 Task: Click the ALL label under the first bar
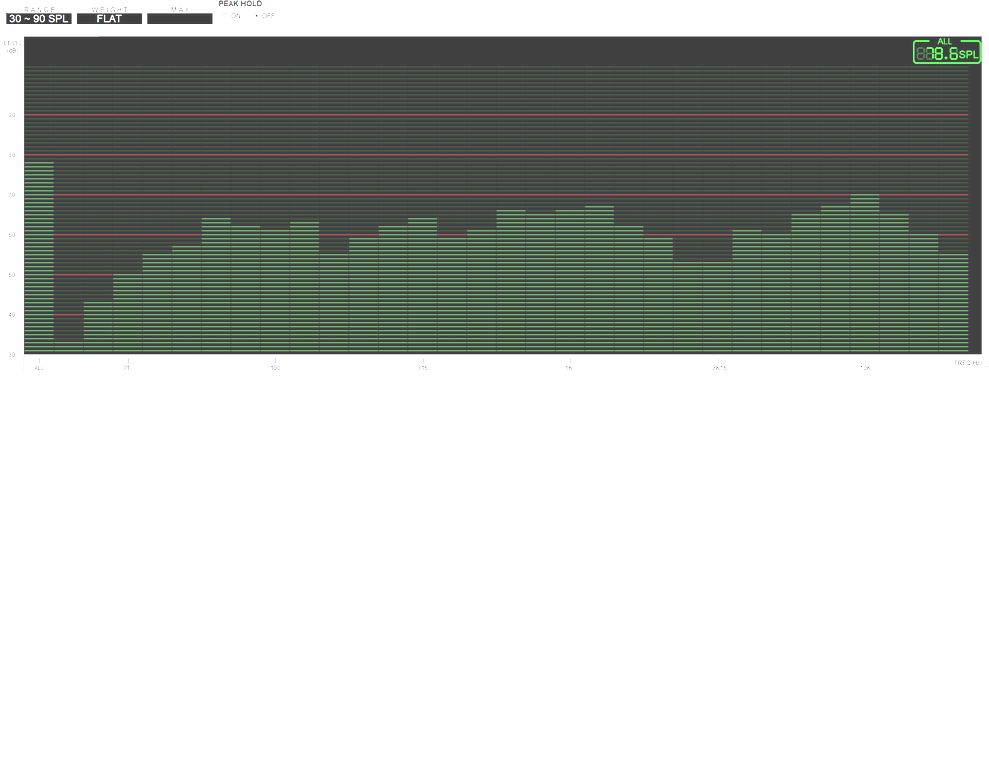click(x=39, y=368)
